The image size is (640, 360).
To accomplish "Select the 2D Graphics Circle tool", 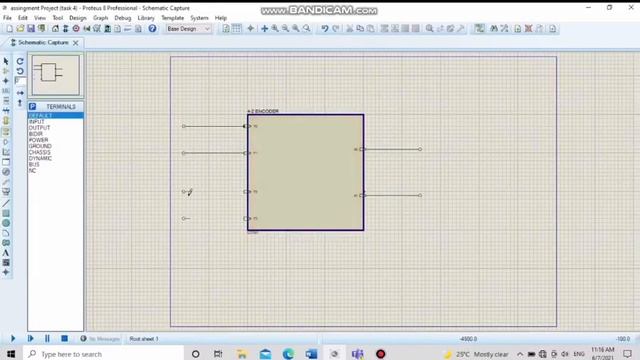I will 6,223.
